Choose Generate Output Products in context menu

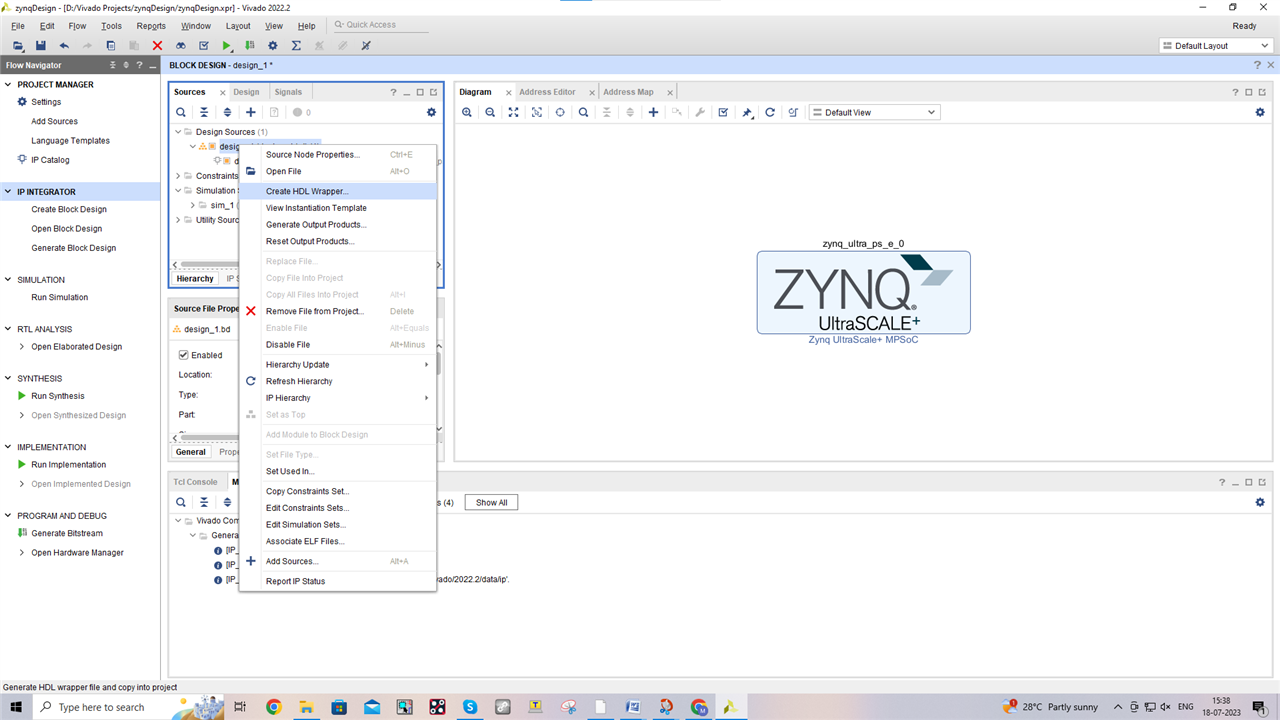337,225
